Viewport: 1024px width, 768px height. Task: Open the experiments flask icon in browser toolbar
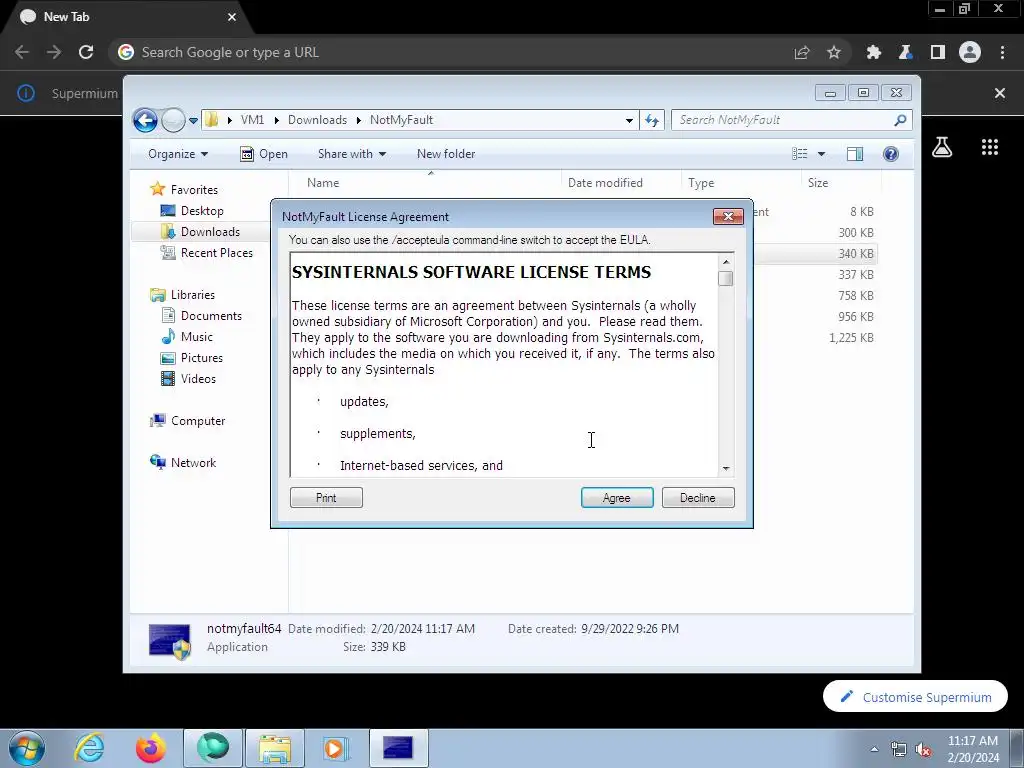[906, 52]
